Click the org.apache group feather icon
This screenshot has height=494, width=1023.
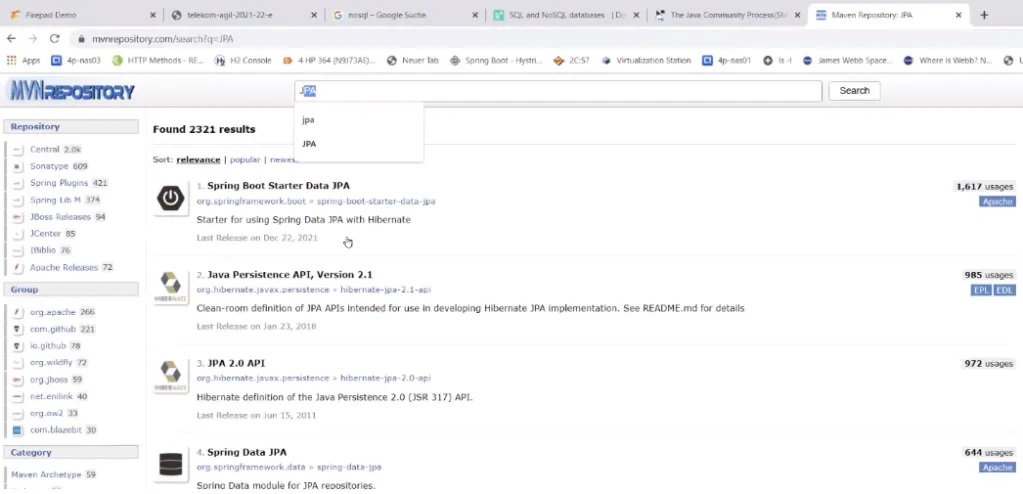point(18,312)
